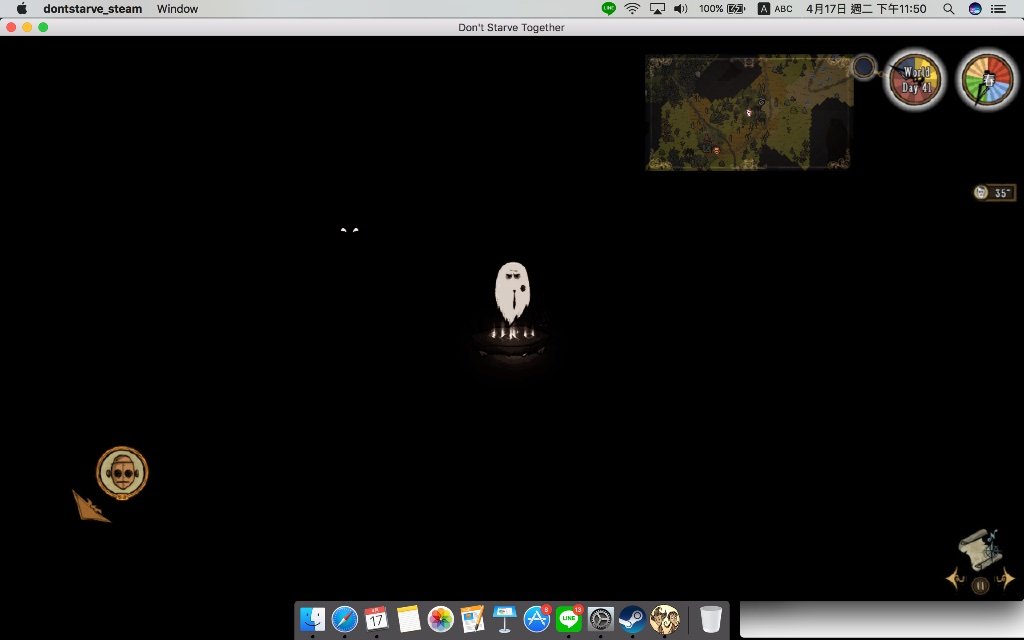This screenshot has height=640, width=1024.
Task: Click the World Day 41 clock
Action: click(x=916, y=80)
